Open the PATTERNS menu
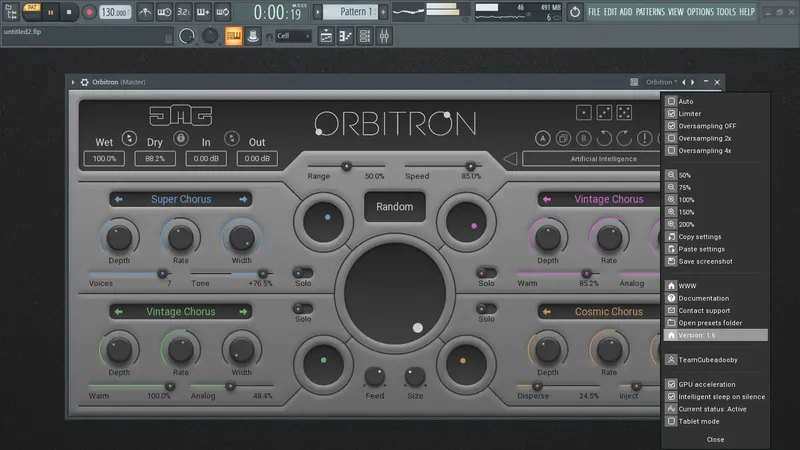800x450 pixels. pyautogui.click(x=650, y=12)
